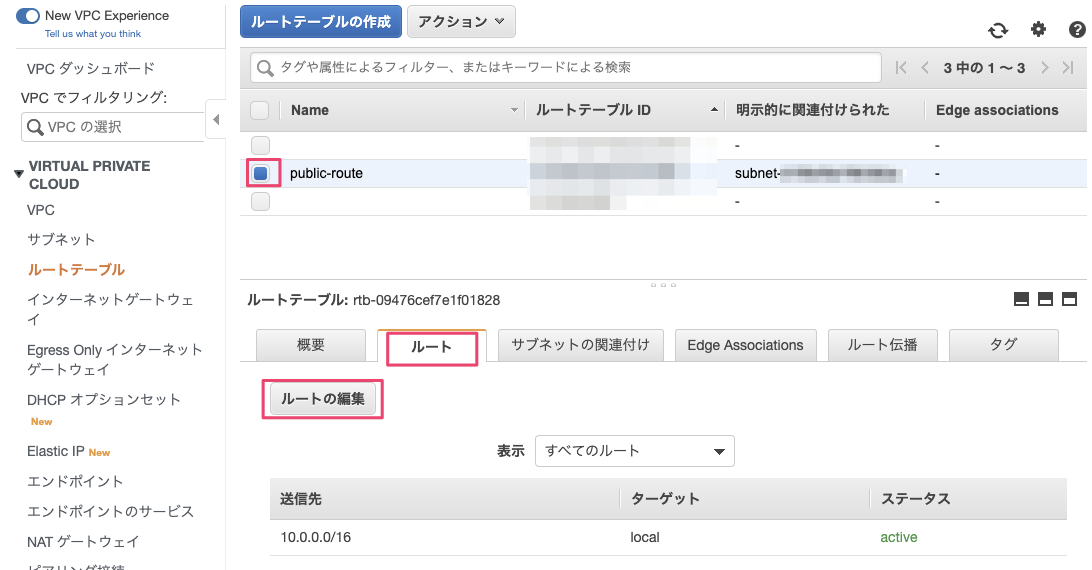Toggle the New VPC Experience switch
Screen dimensions: 1092x570
[28, 16]
